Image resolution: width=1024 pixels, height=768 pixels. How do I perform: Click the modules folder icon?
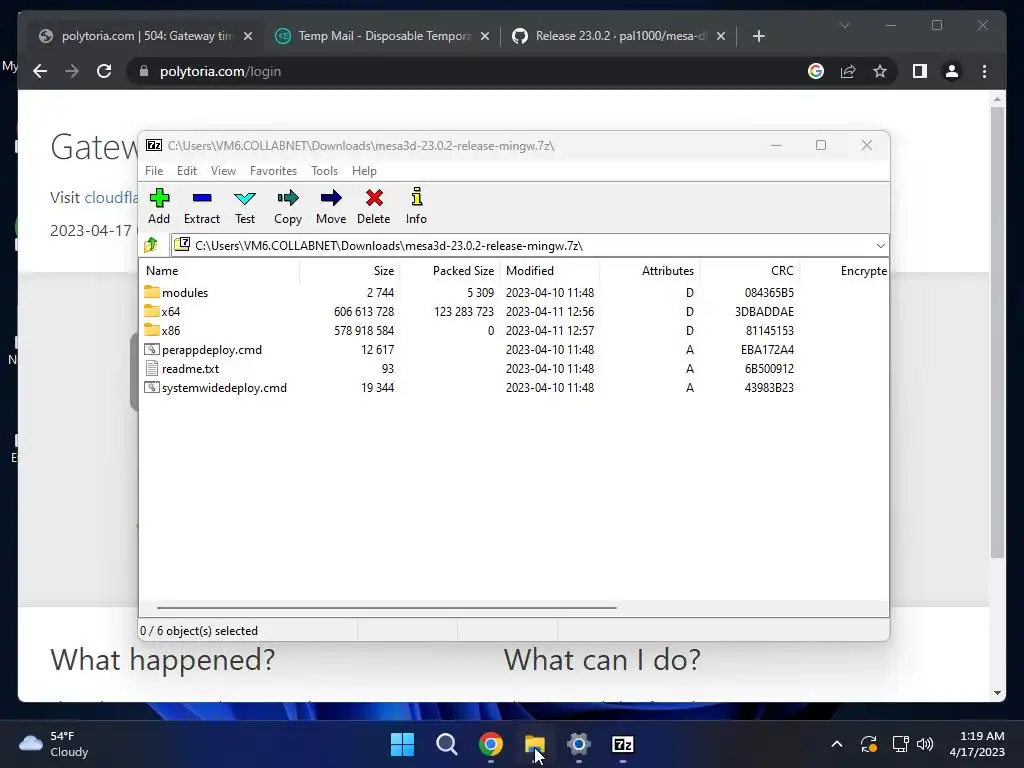pos(152,292)
